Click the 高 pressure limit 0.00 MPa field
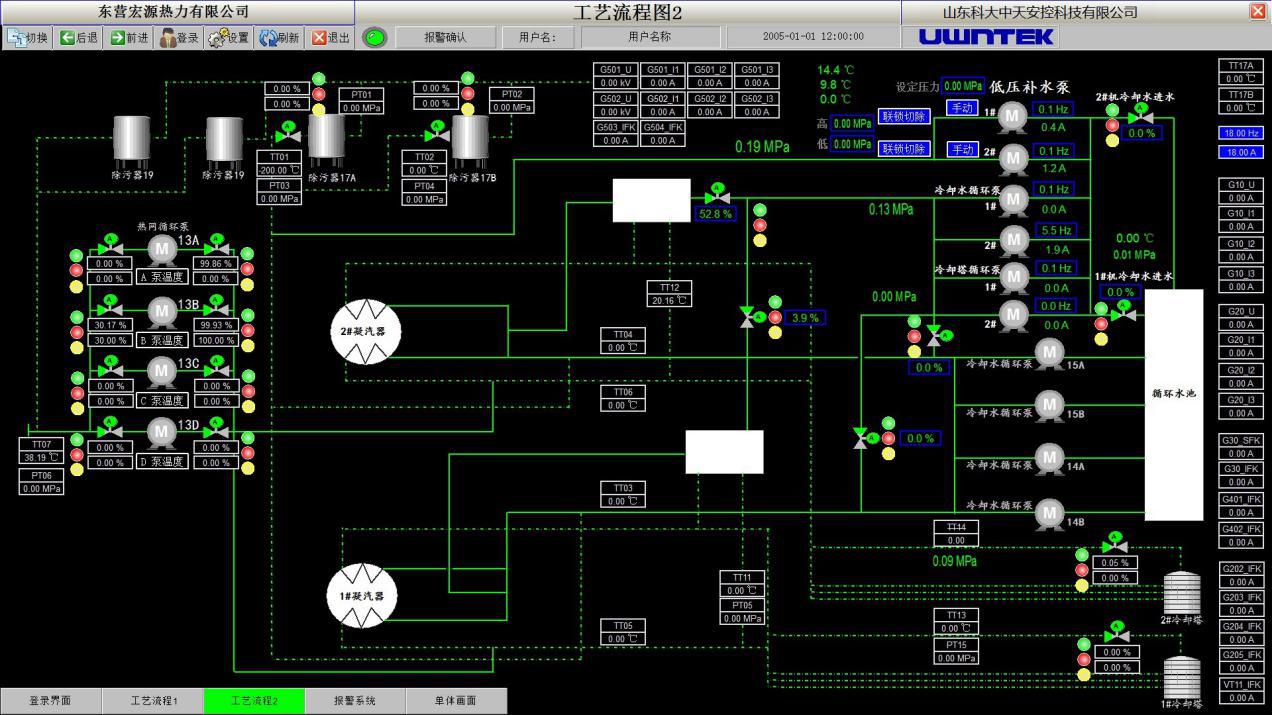Image resolution: width=1272 pixels, height=715 pixels. [853, 124]
